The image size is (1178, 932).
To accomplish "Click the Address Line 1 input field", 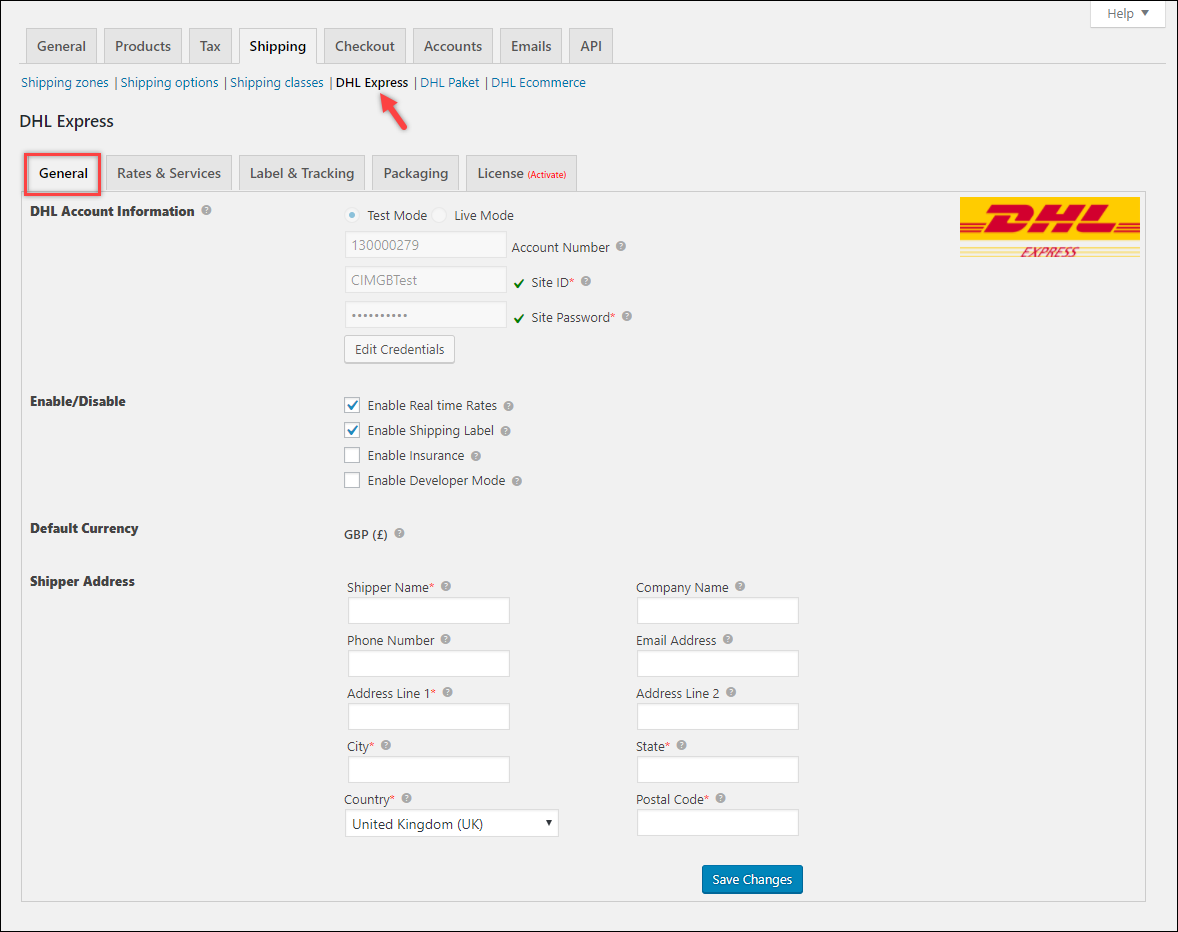I will (x=429, y=716).
